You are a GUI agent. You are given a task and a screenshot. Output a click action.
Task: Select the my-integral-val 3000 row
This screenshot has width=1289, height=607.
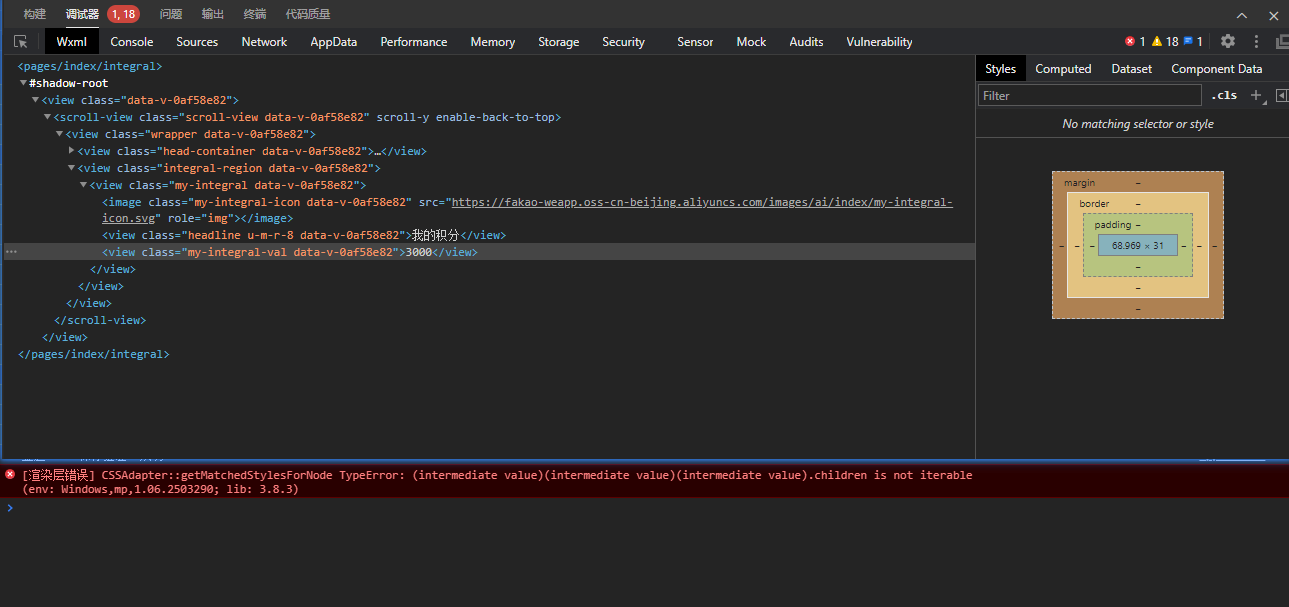point(489,252)
